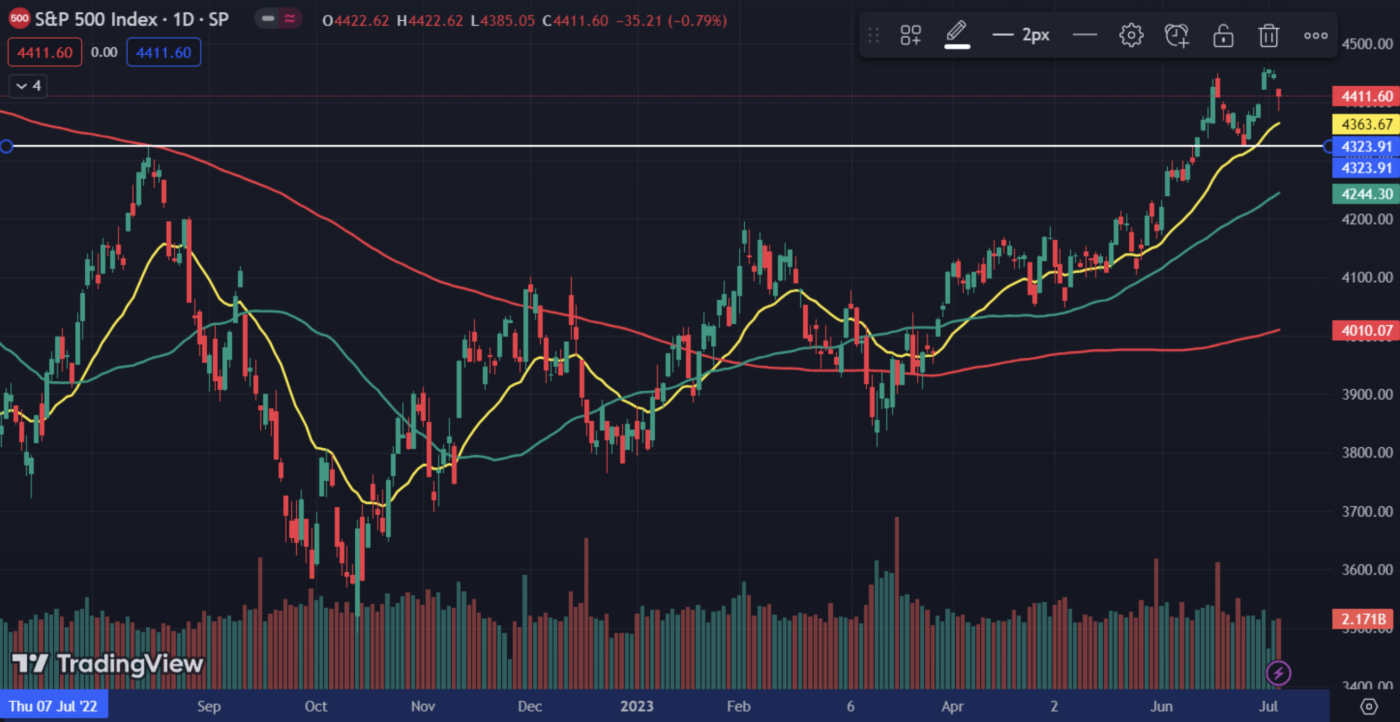The width and height of the screenshot is (1400, 722).
Task: Toggle the grey market status pill indicator
Action: (266, 20)
